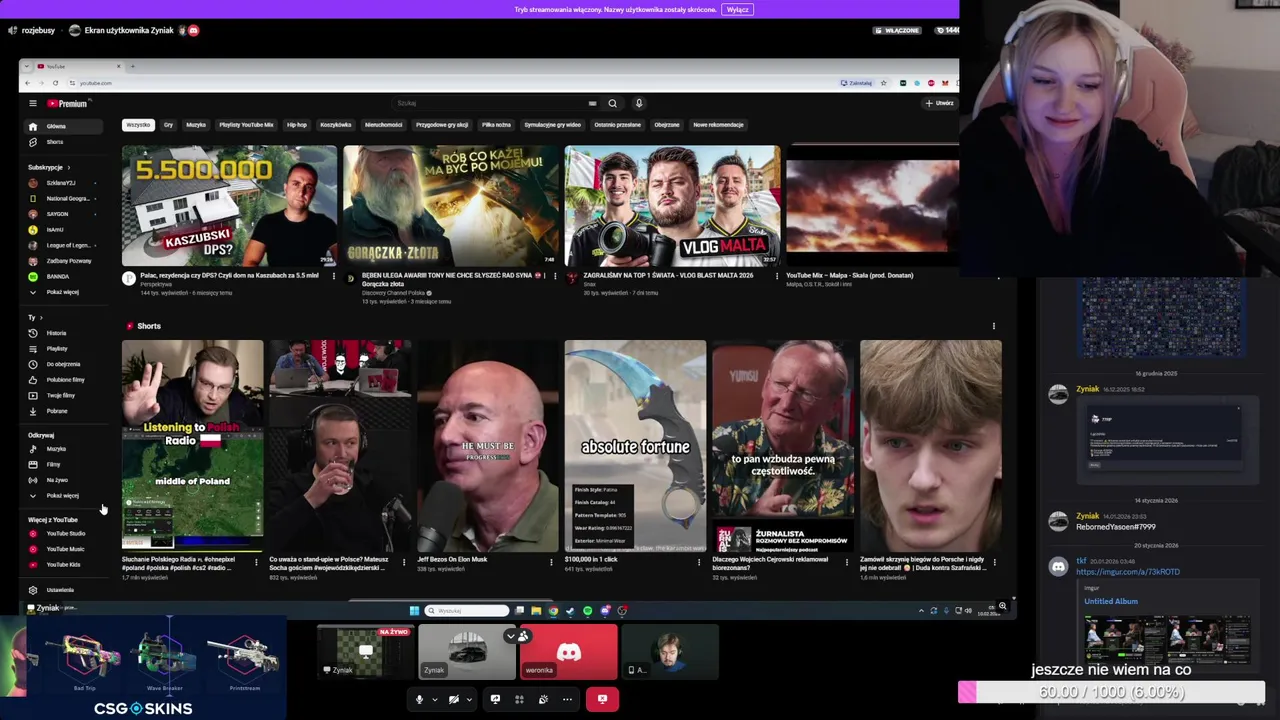This screenshot has height=720, width=1280.
Task: Click the Utwórz create button
Action: click(x=939, y=103)
